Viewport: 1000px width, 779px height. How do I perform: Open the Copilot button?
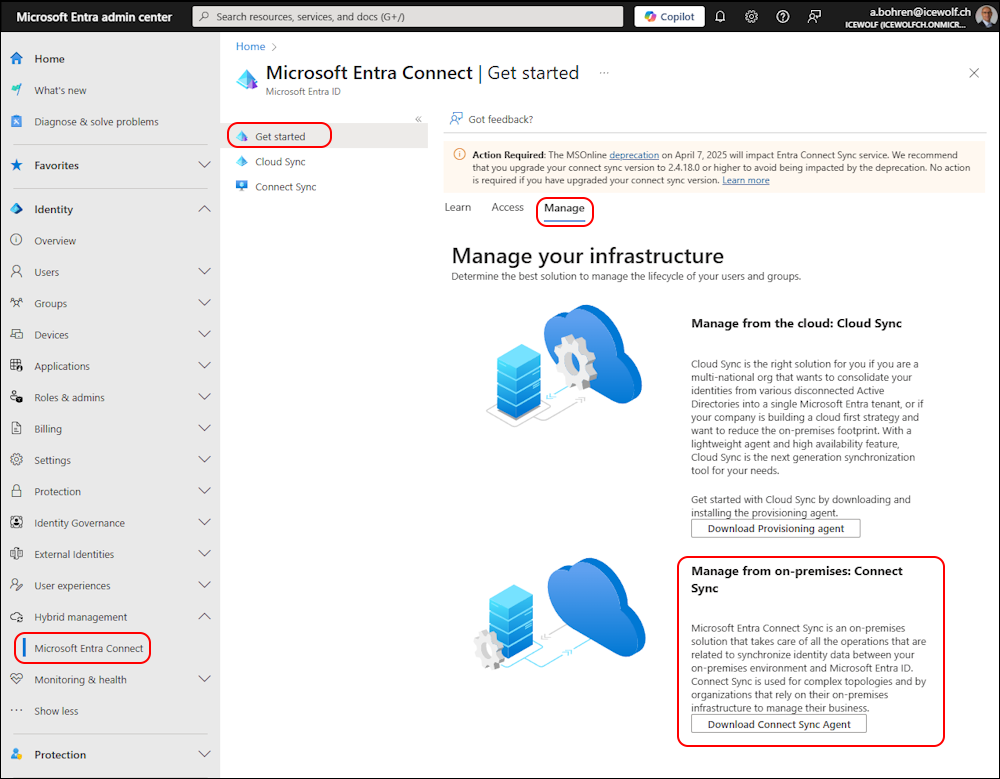670,17
